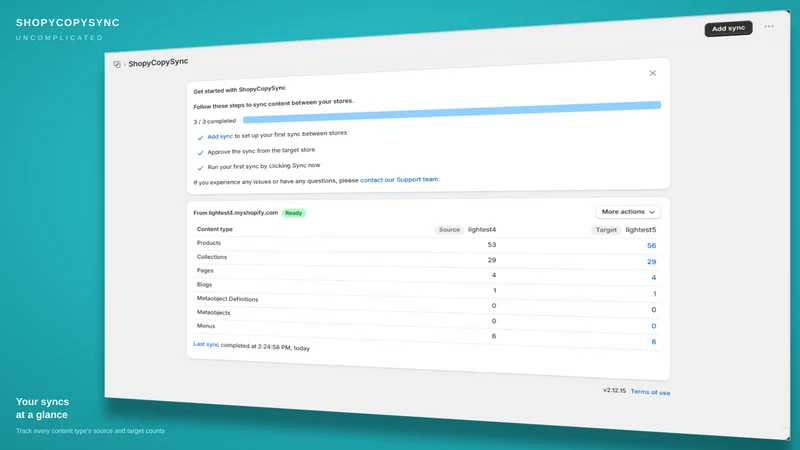Click the Menus row label
Viewport: 800px width, 450px height.
(x=206, y=326)
